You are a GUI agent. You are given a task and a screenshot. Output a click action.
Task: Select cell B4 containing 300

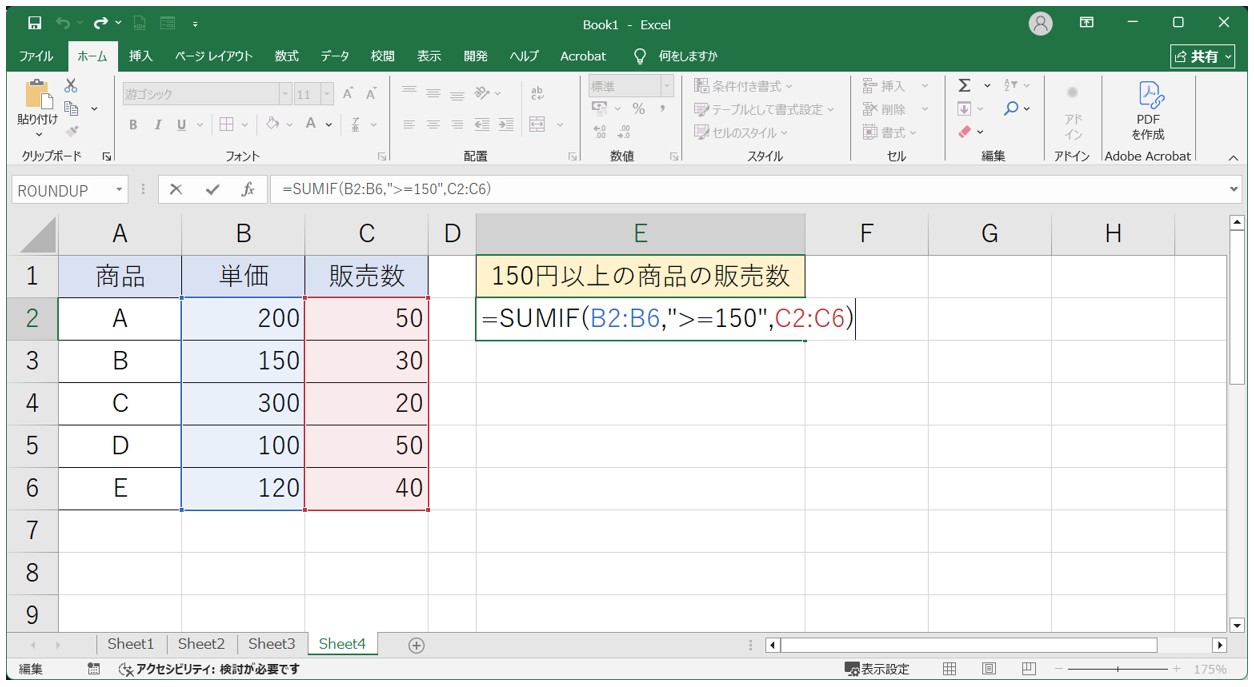pos(243,403)
